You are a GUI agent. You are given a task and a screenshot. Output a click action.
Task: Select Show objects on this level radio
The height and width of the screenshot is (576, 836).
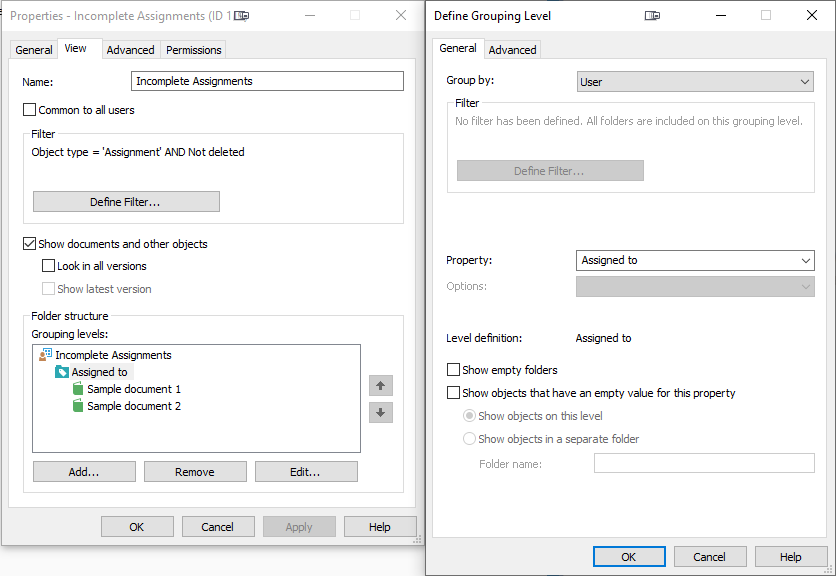pyautogui.click(x=469, y=415)
